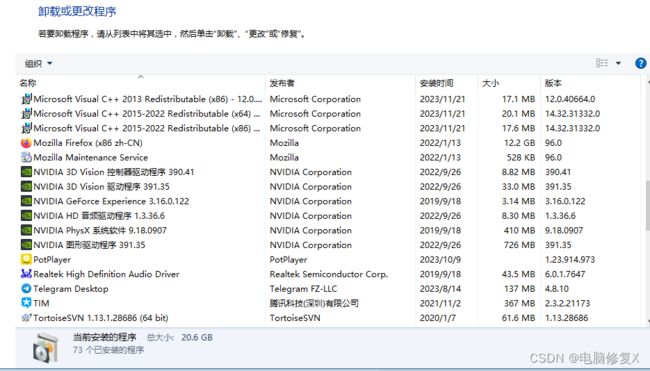The image size is (650, 371).
Task: Click publisher TortoiseSVN cell
Action: click(x=295, y=318)
